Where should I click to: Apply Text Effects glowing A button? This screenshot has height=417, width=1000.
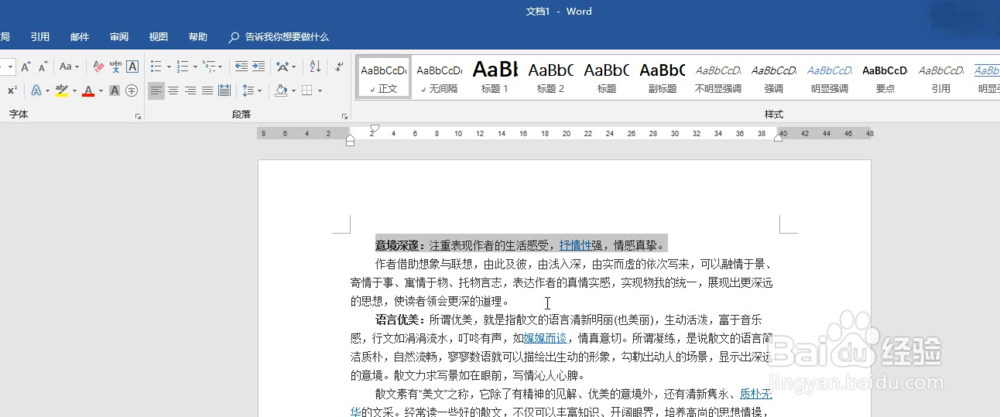[x=36, y=91]
